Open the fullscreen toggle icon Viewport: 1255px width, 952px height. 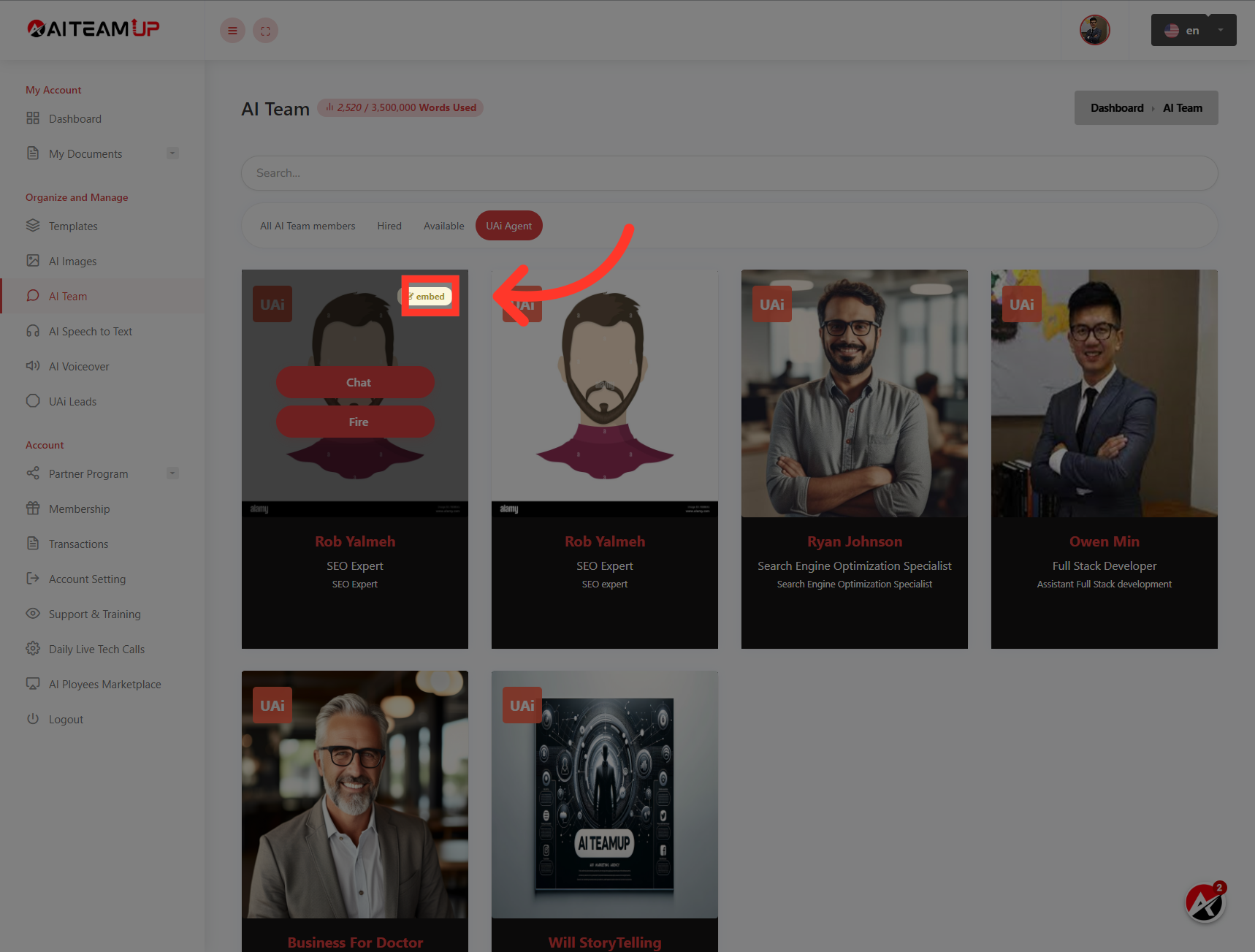click(x=265, y=30)
